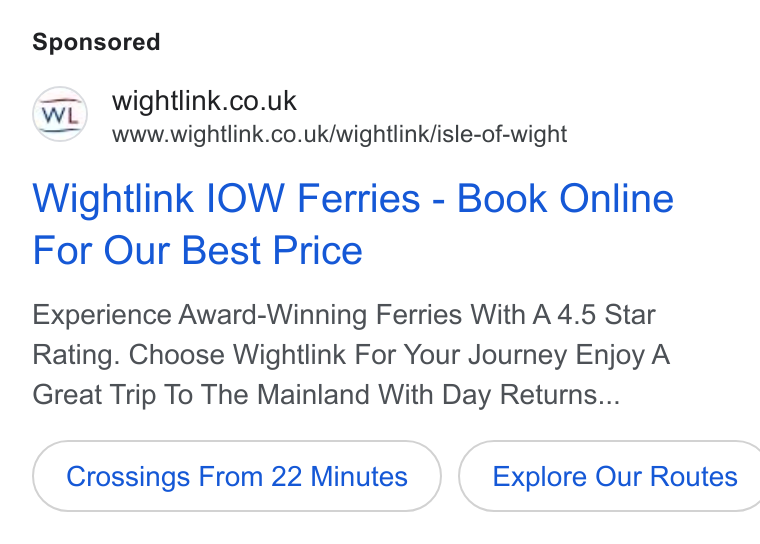Click the ad description starting with Experience Award-Winning

pyautogui.click(x=351, y=354)
